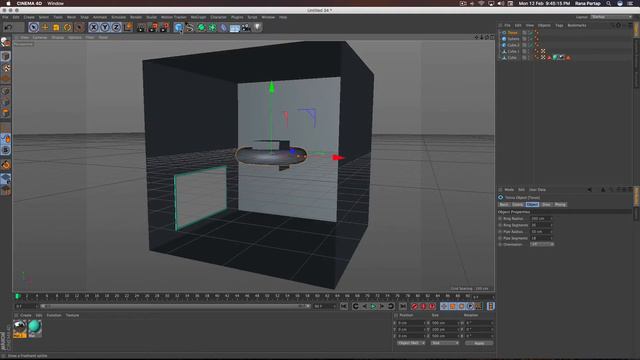Select Cube.2 in Object Manager
This screenshot has width=640, height=360.
coord(513,45)
